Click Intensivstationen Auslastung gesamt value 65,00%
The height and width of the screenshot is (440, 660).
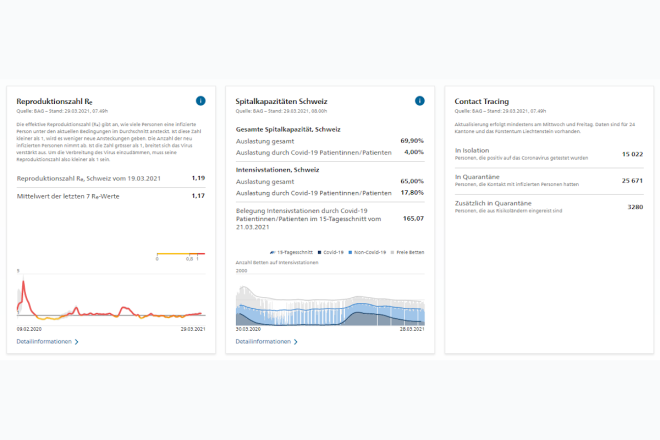pos(412,181)
